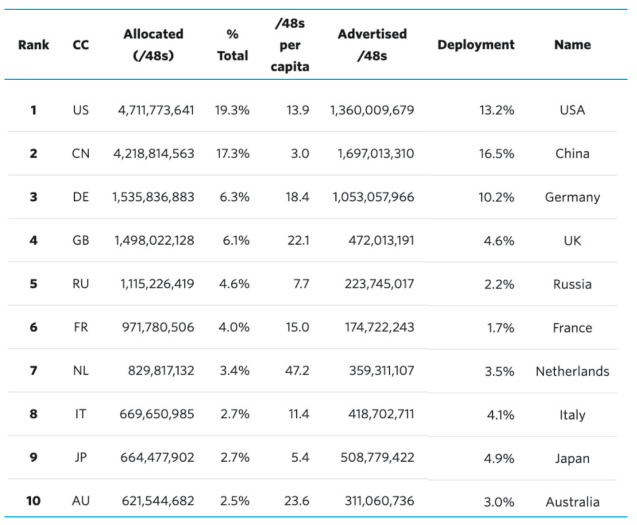Select the 19.3% total cell
Viewport: 637px width, 525px height.
pyautogui.click(x=232, y=110)
